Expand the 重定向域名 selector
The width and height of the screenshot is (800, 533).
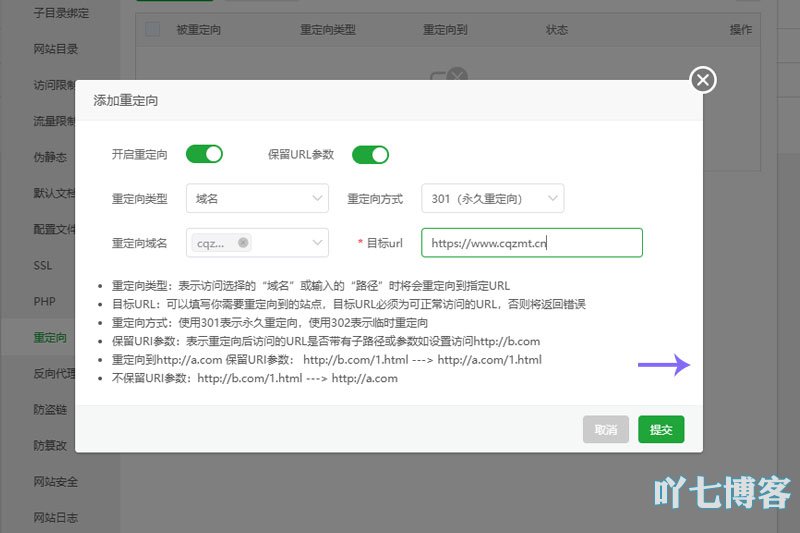[x=257, y=243]
